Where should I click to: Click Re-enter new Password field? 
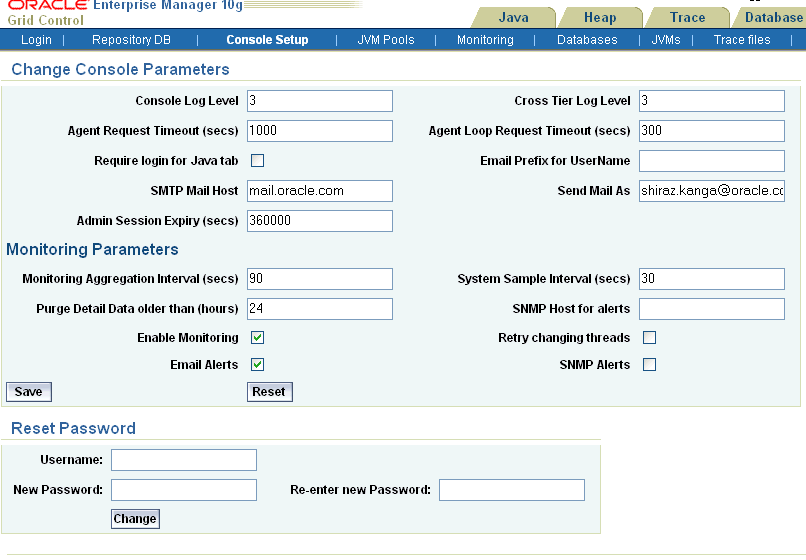(512, 490)
